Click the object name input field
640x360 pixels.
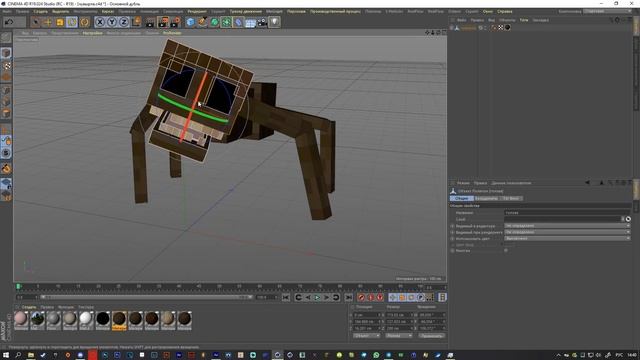coord(567,213)
